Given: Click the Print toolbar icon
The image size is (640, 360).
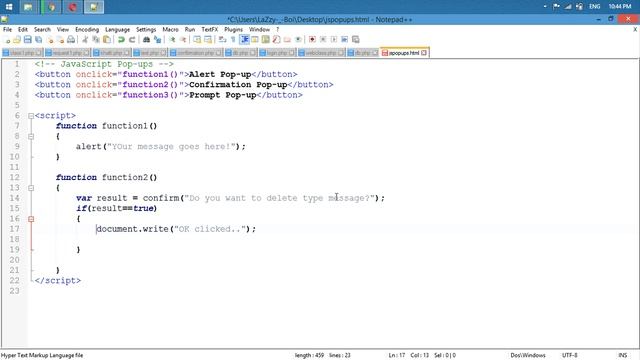Looking at the screenshot, I should [71, 40].
